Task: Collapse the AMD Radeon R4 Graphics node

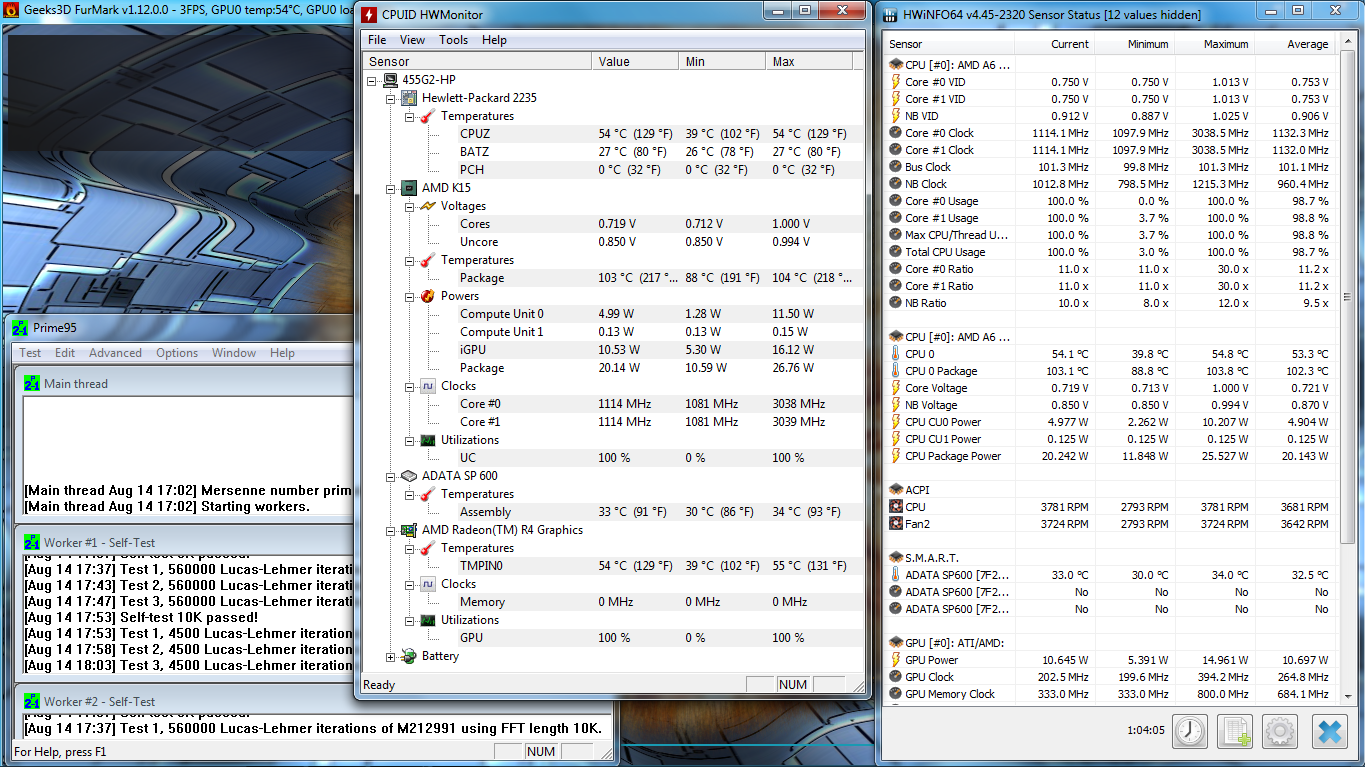Action: click(x=391, y=530)
